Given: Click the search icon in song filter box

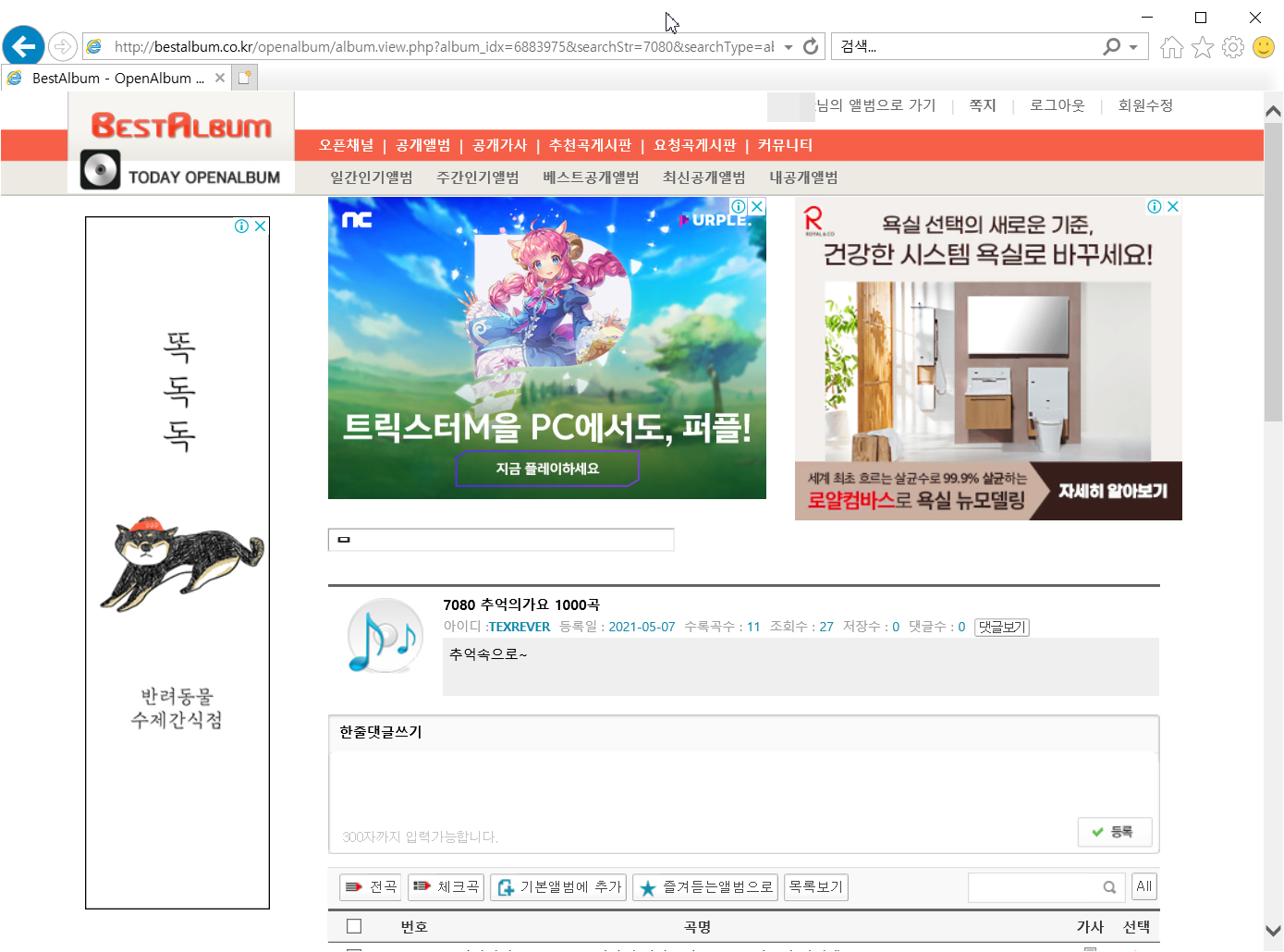Looking at the screenshot, I should pos(1109,887).
